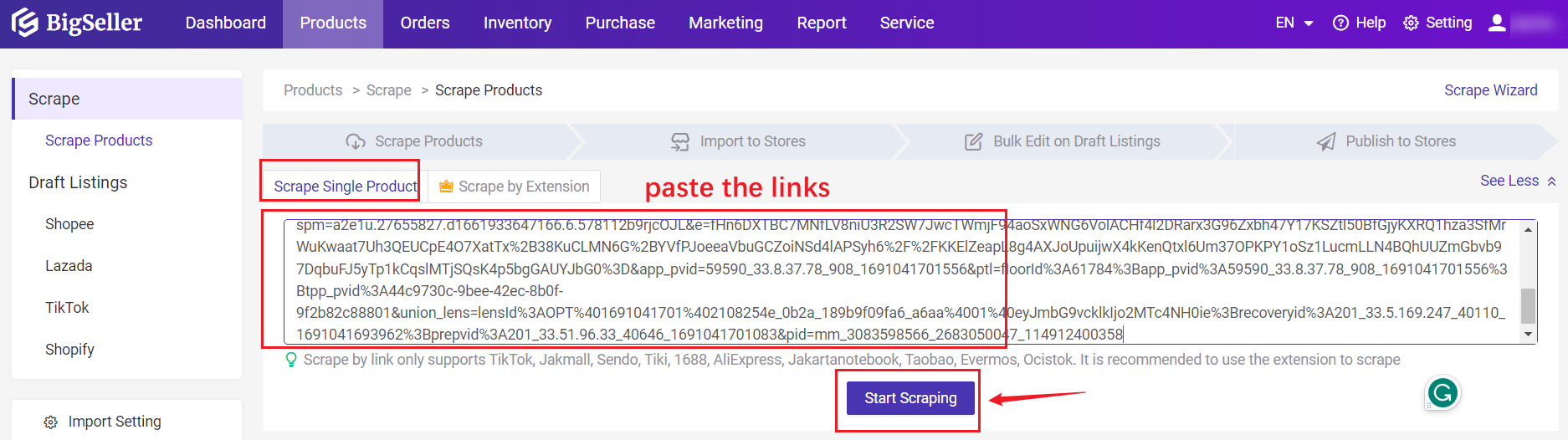Open Help via the question mark icon
1568x440 pixels.
[1340, 23]
